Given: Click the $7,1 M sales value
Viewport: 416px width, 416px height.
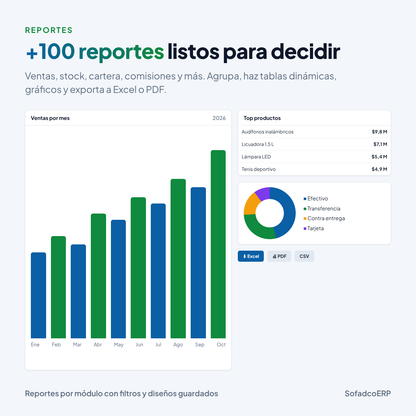Looking at the screenshot, I should pyautogui.click(x=380, y=144).
